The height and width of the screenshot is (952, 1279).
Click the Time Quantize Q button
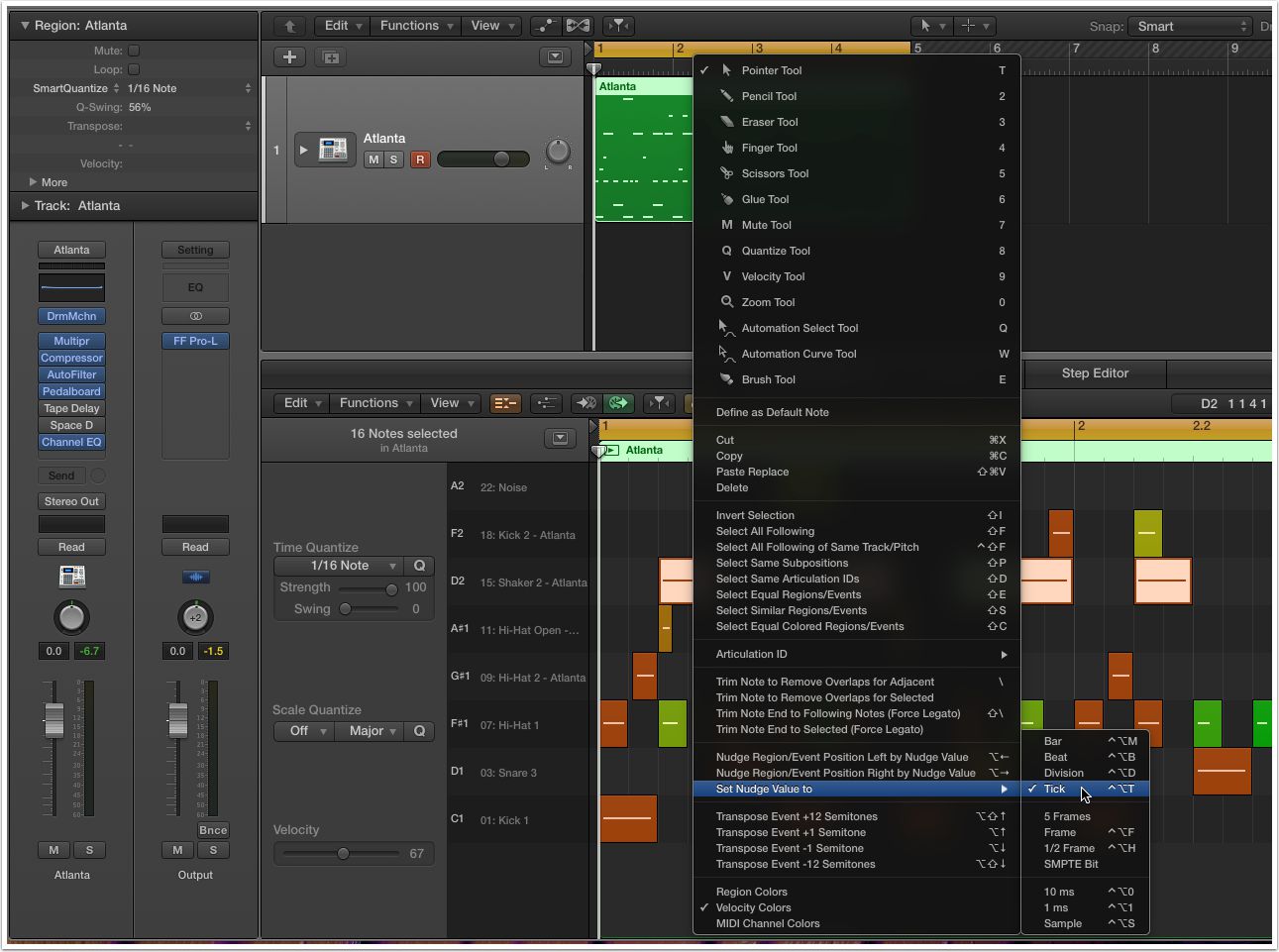pyautogui.click(x=419, y=566)
